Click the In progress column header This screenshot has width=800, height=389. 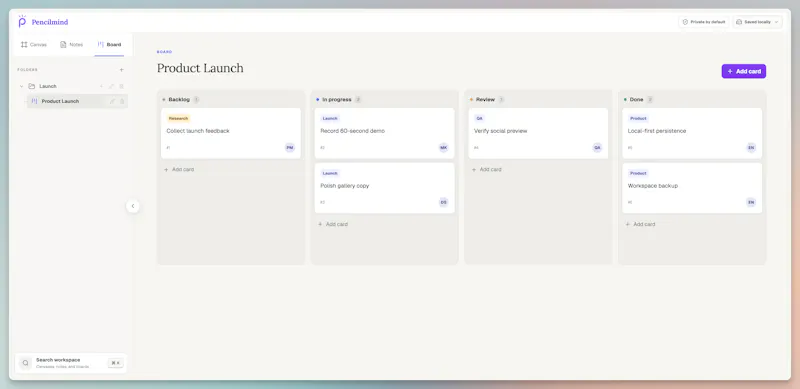coord(337,100)
